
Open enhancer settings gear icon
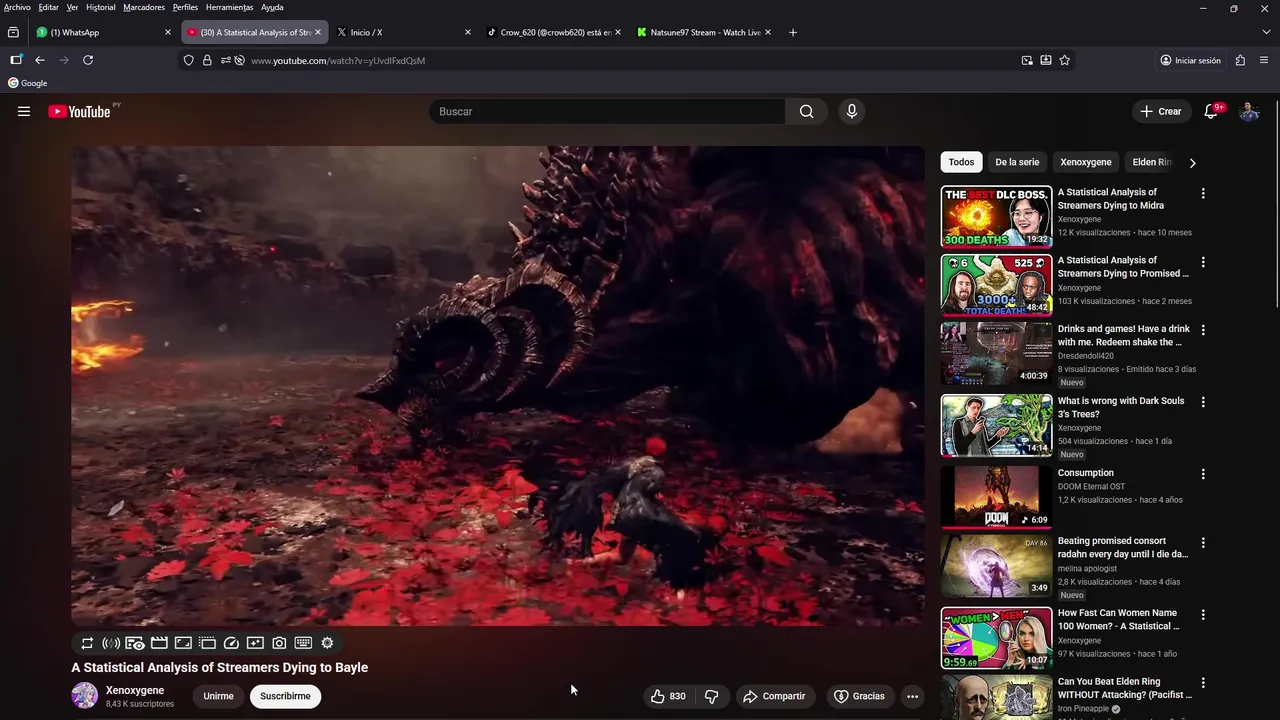point(327,643)
